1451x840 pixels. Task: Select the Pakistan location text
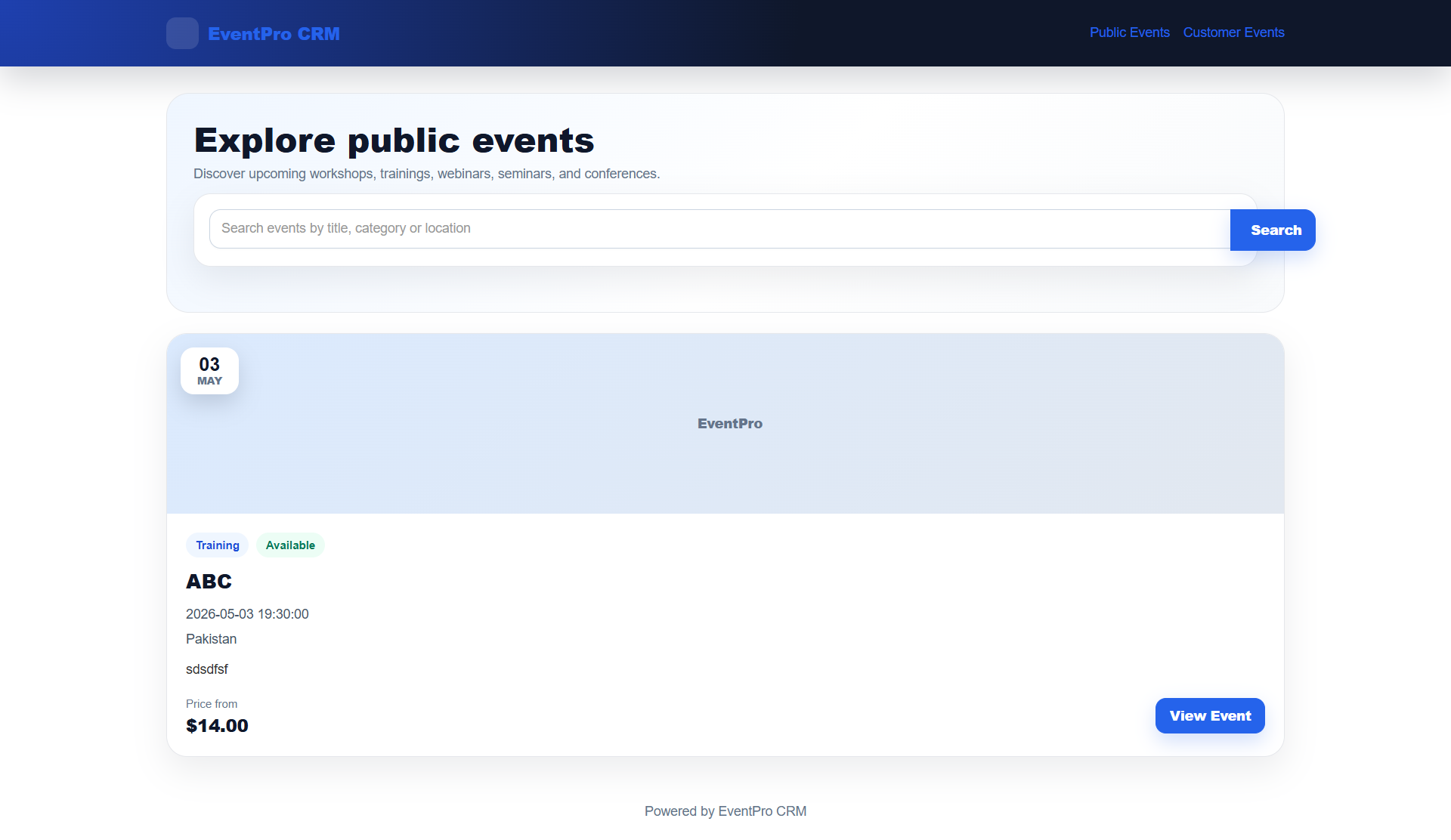[211, 638]
